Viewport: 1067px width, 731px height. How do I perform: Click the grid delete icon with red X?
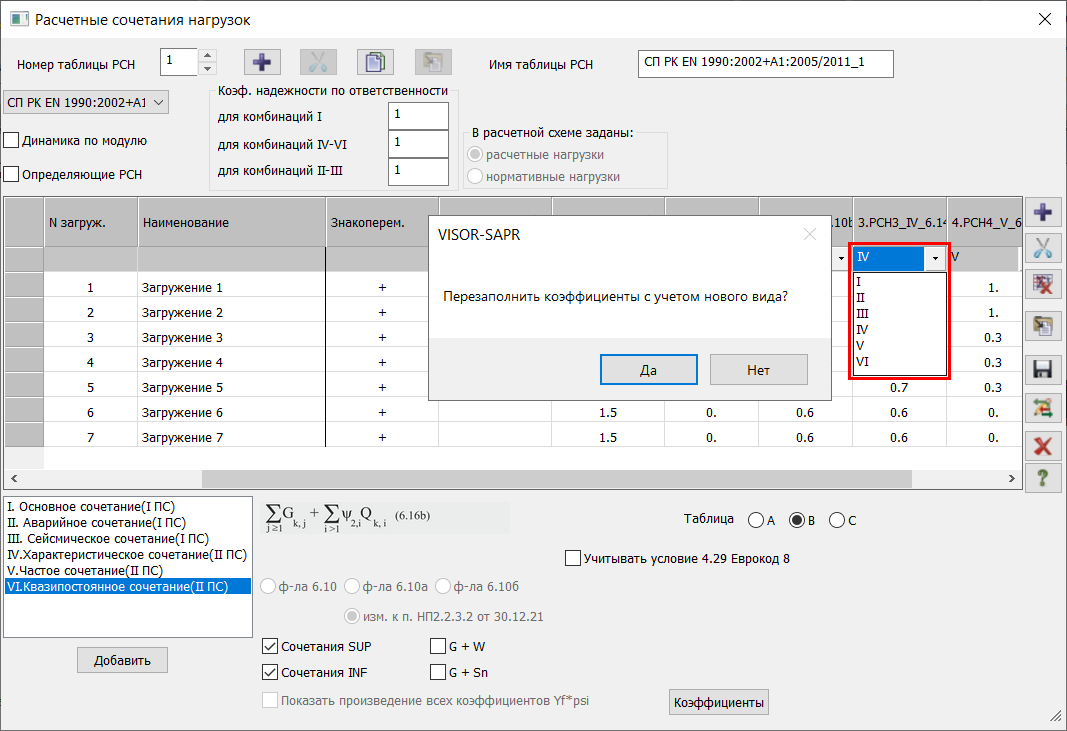1043,286
